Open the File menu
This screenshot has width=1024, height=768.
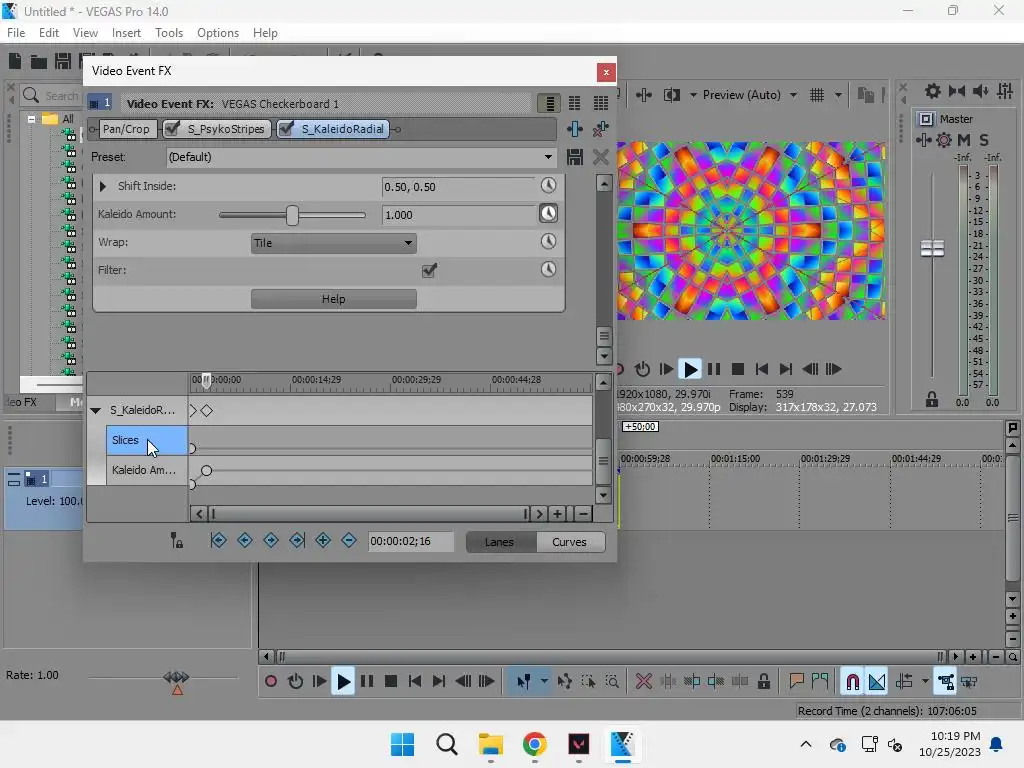point(16,33)
